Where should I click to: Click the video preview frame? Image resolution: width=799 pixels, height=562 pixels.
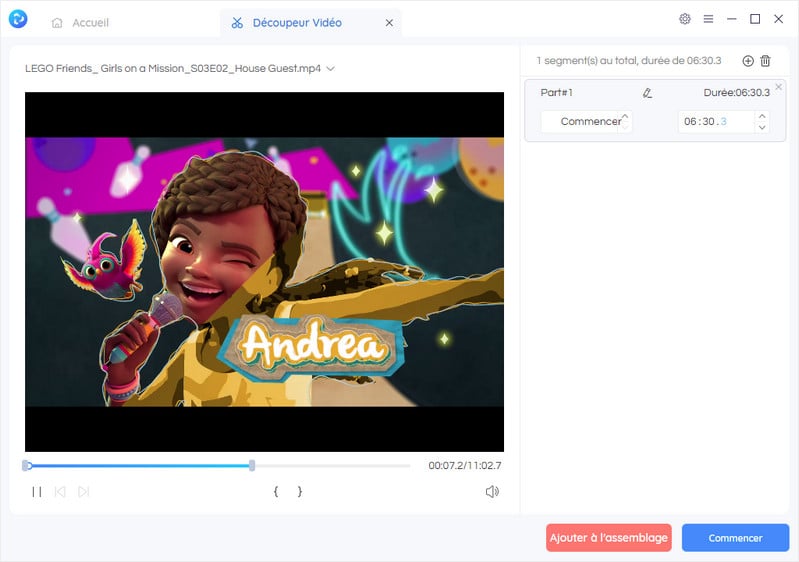pos(264,272)
